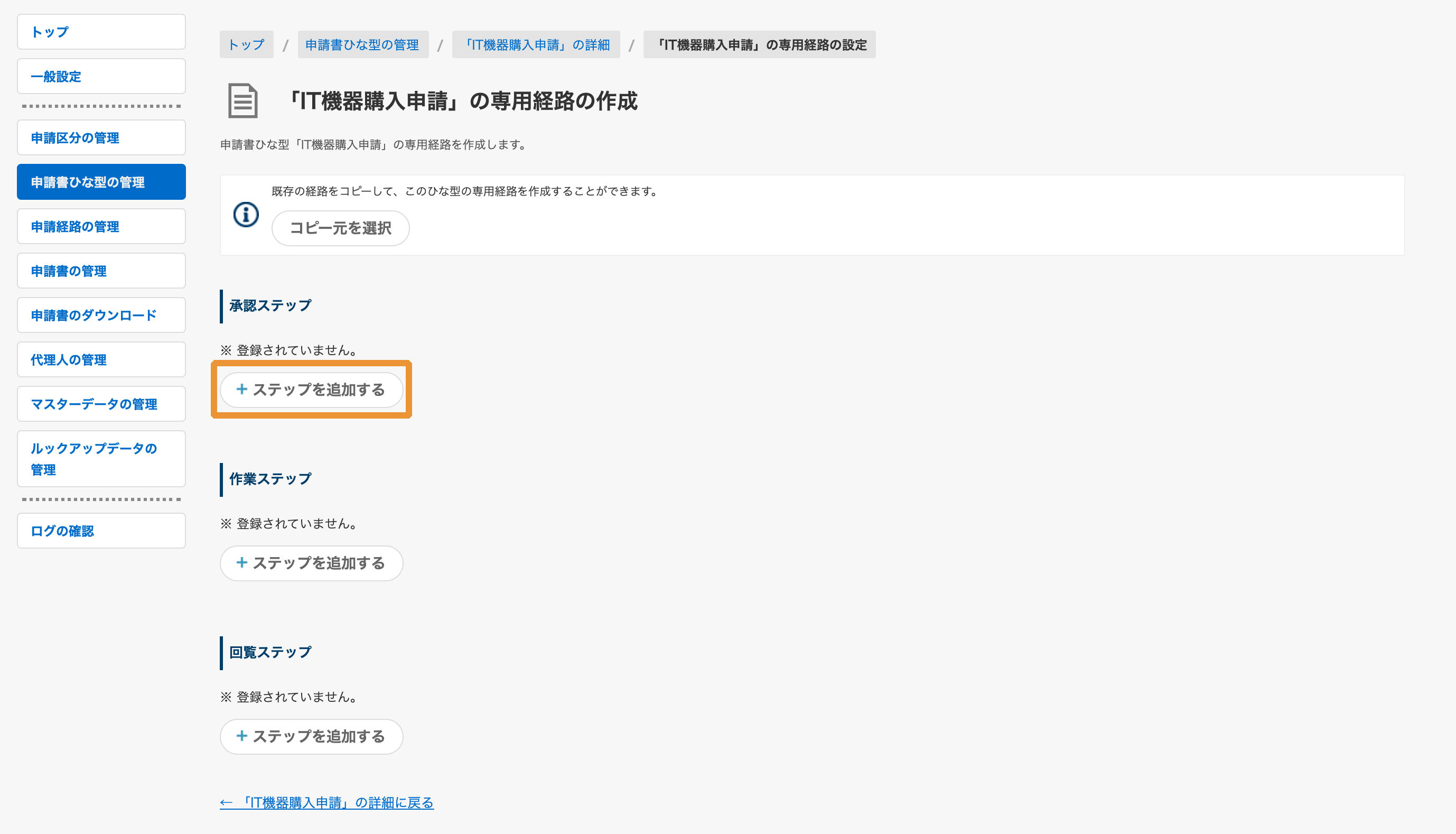
Task: Click コピー元を選択 button
Action: 340,228
